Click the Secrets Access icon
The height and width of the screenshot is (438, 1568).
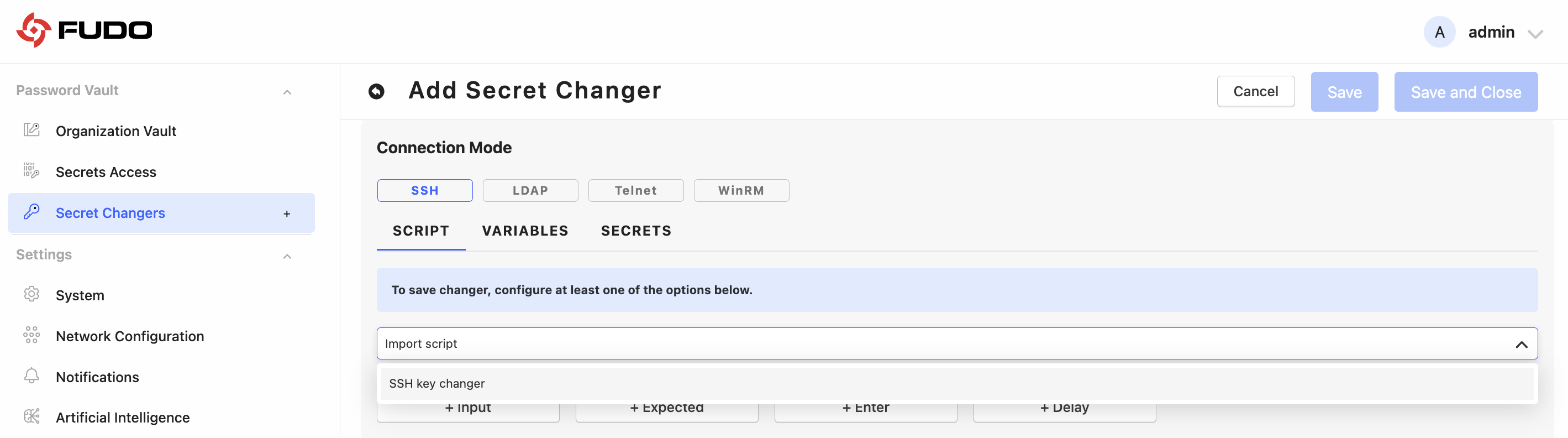click(x=31, y=170)
